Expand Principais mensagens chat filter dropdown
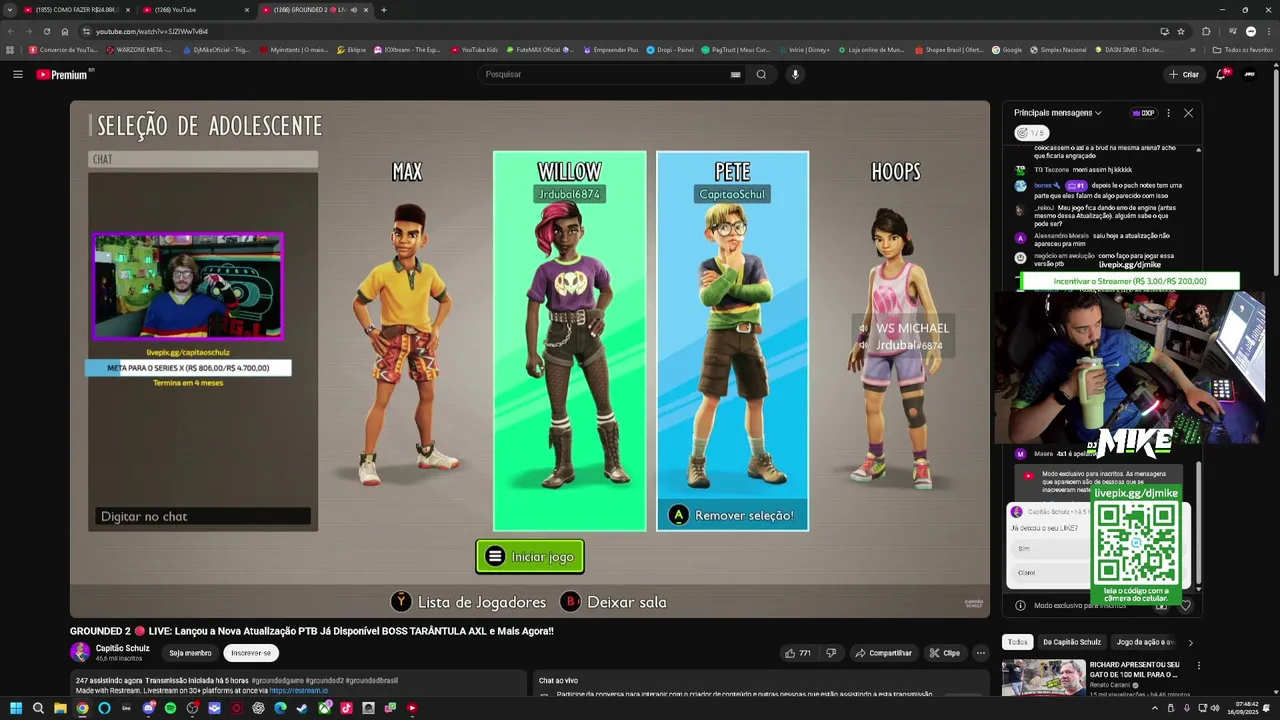Screen dimensions: 1280x720 pyautogui.click(x=1058, y=113)
